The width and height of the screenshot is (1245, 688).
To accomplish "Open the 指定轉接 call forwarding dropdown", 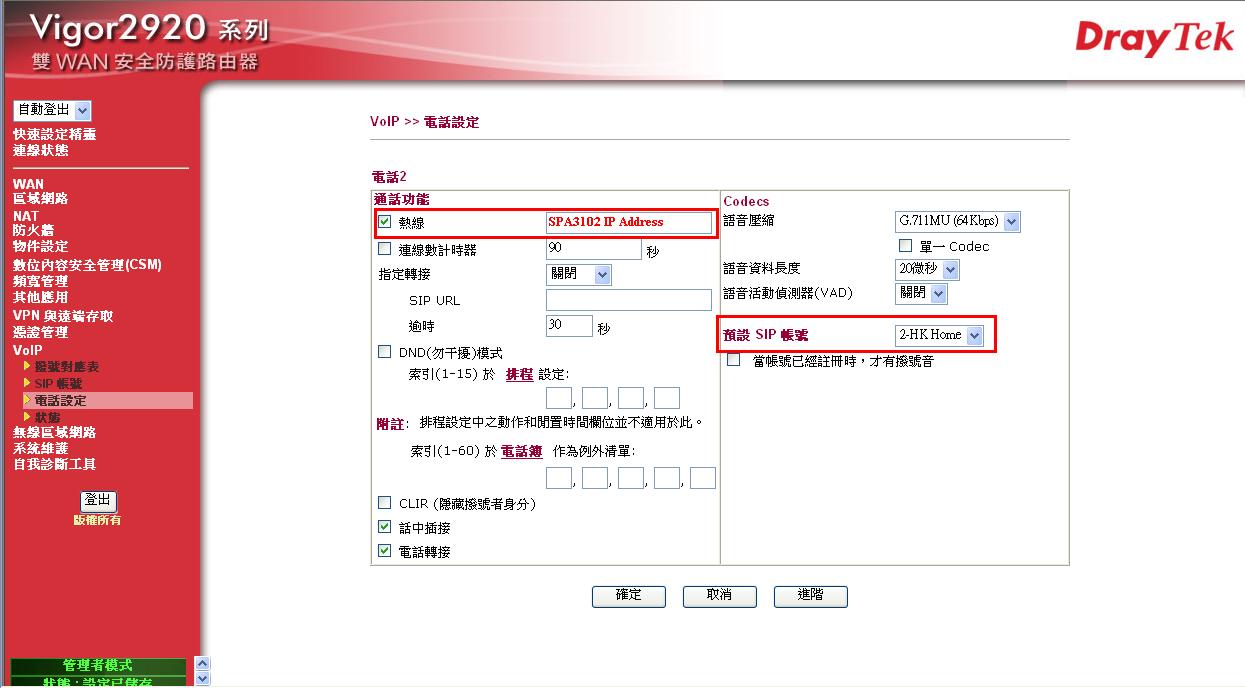I will click(x=579, y=274).
